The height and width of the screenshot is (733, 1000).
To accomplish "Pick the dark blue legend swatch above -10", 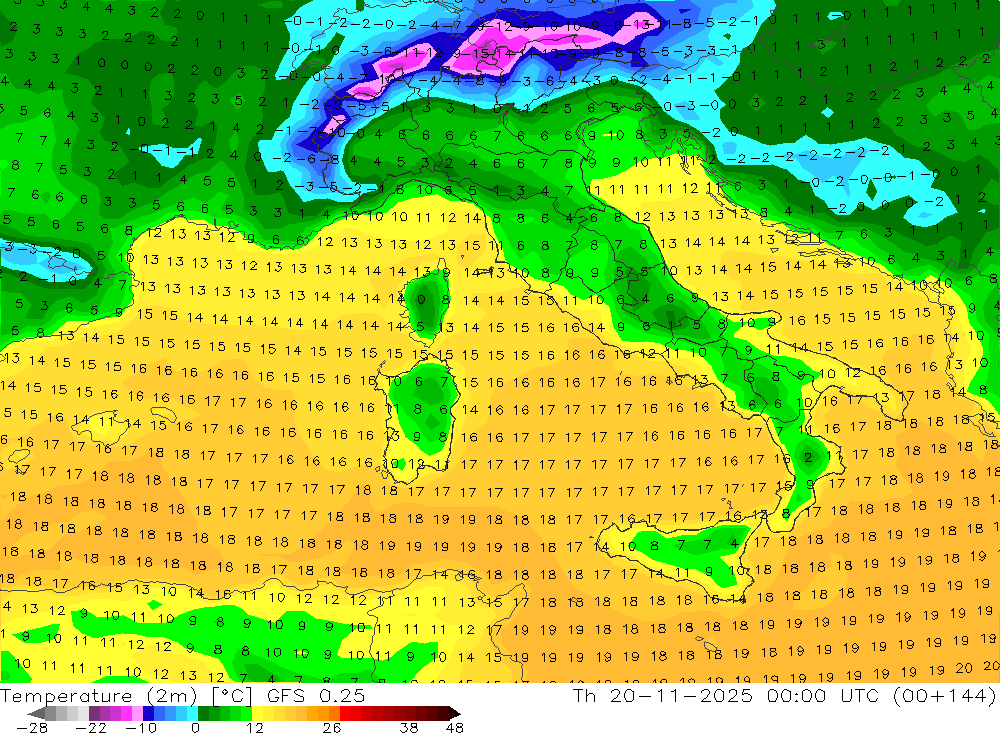I will [148, 713].
